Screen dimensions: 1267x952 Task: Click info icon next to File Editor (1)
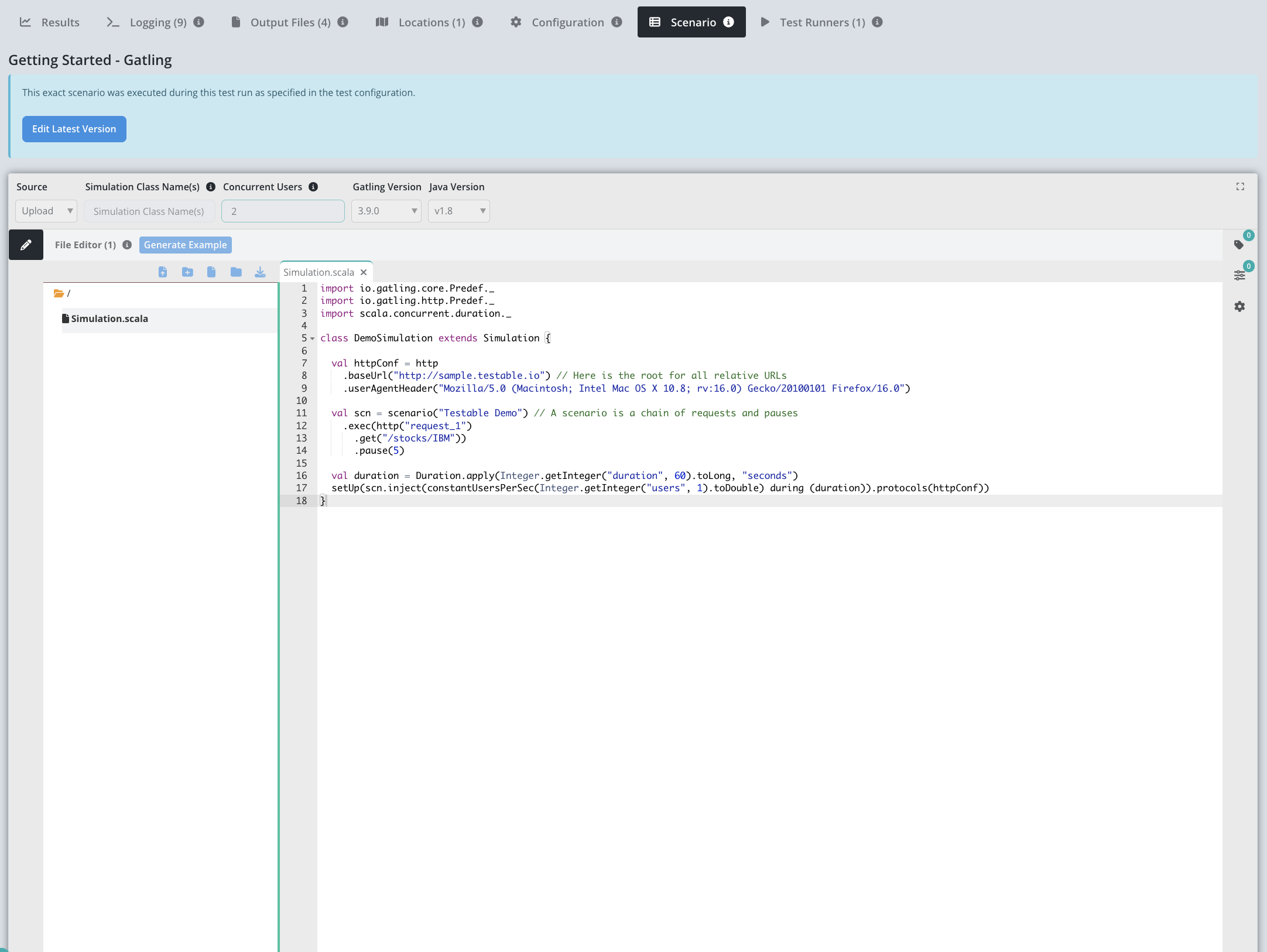click(127, 245)
